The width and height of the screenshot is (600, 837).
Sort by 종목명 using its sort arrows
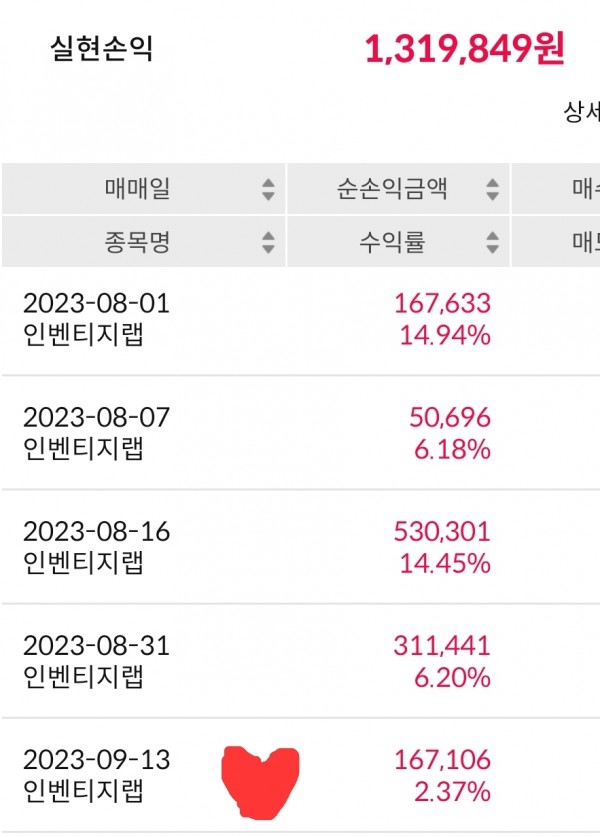coord(268,242)
